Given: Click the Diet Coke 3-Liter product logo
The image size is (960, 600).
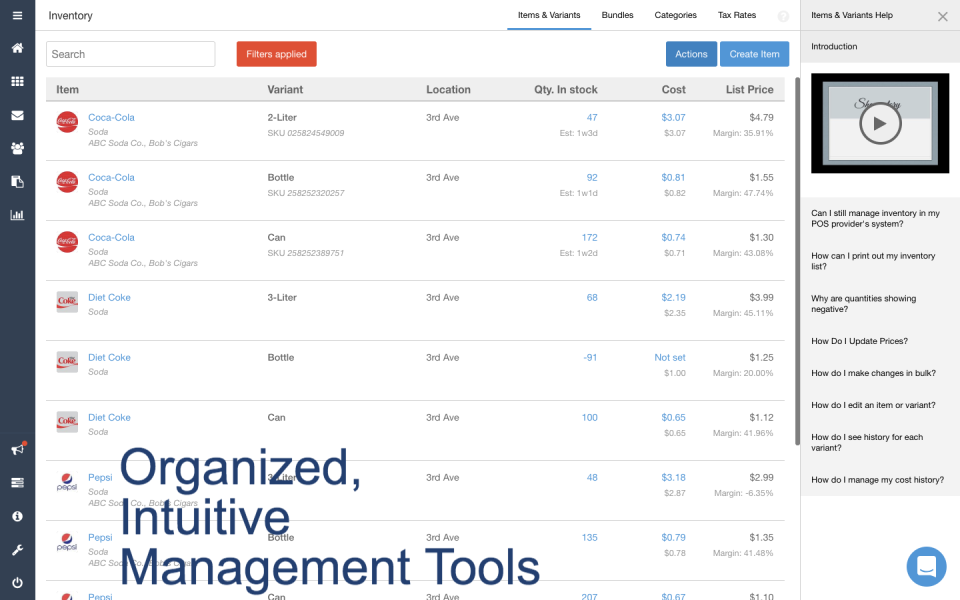Looking at the screenshot, I should pyautogui.click(x=67, y=302).
